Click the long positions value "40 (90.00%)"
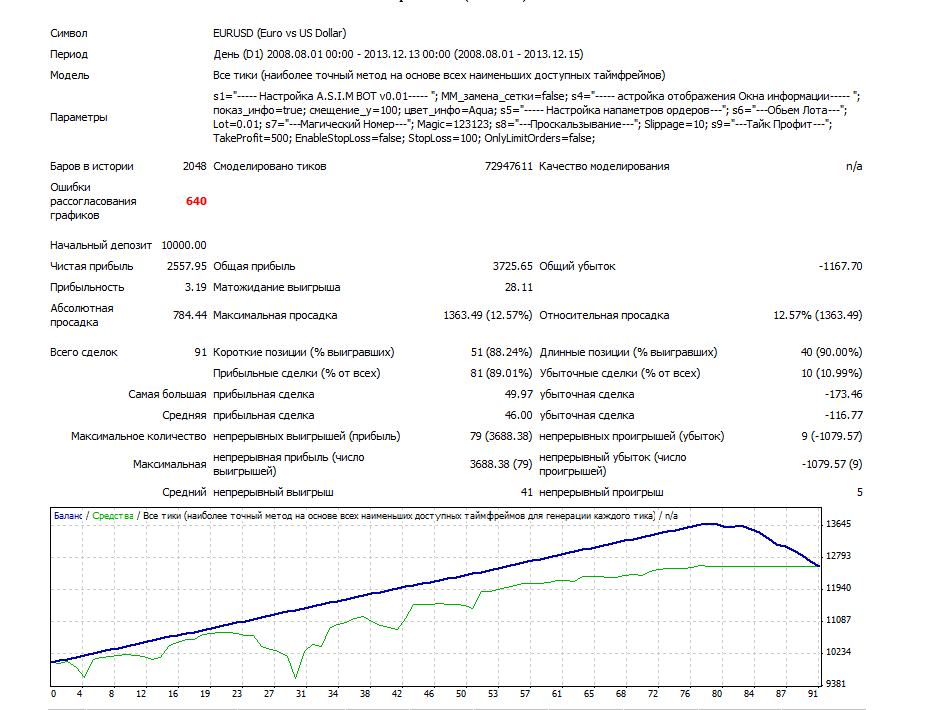The image size is (942, 710). [x=831, y=353]
